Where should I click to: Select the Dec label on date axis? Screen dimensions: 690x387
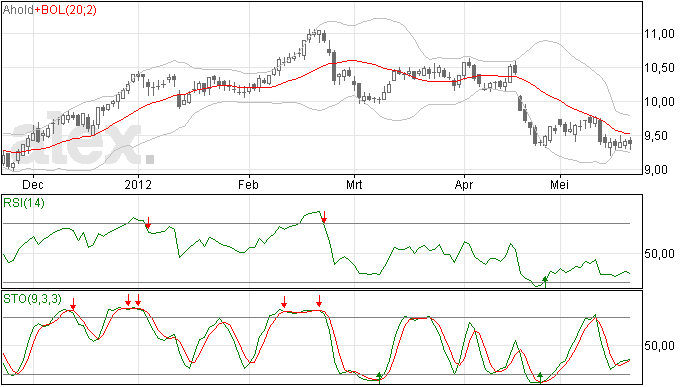33,184
